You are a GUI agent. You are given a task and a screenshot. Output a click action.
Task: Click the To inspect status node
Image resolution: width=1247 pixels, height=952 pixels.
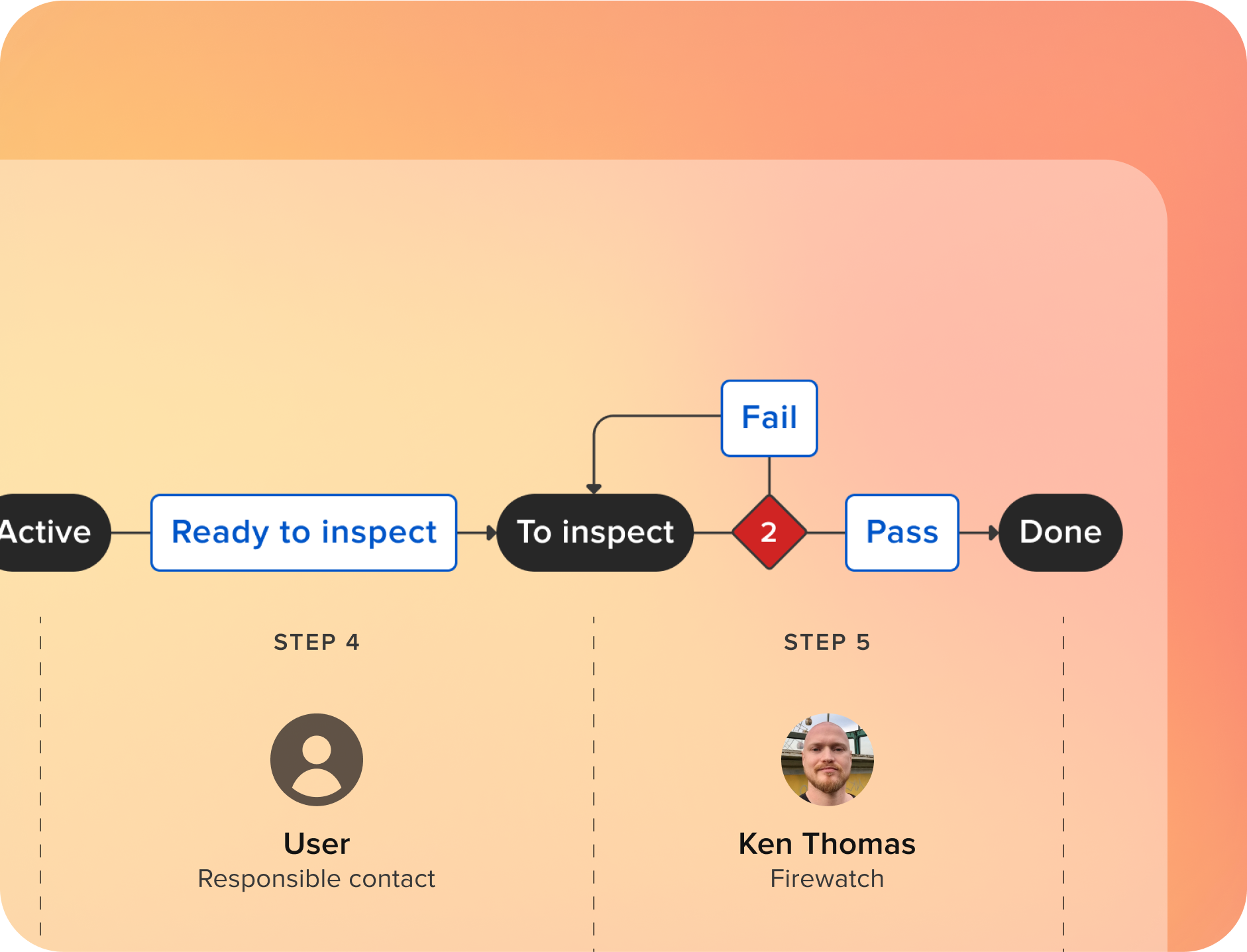tap(595, 533)
